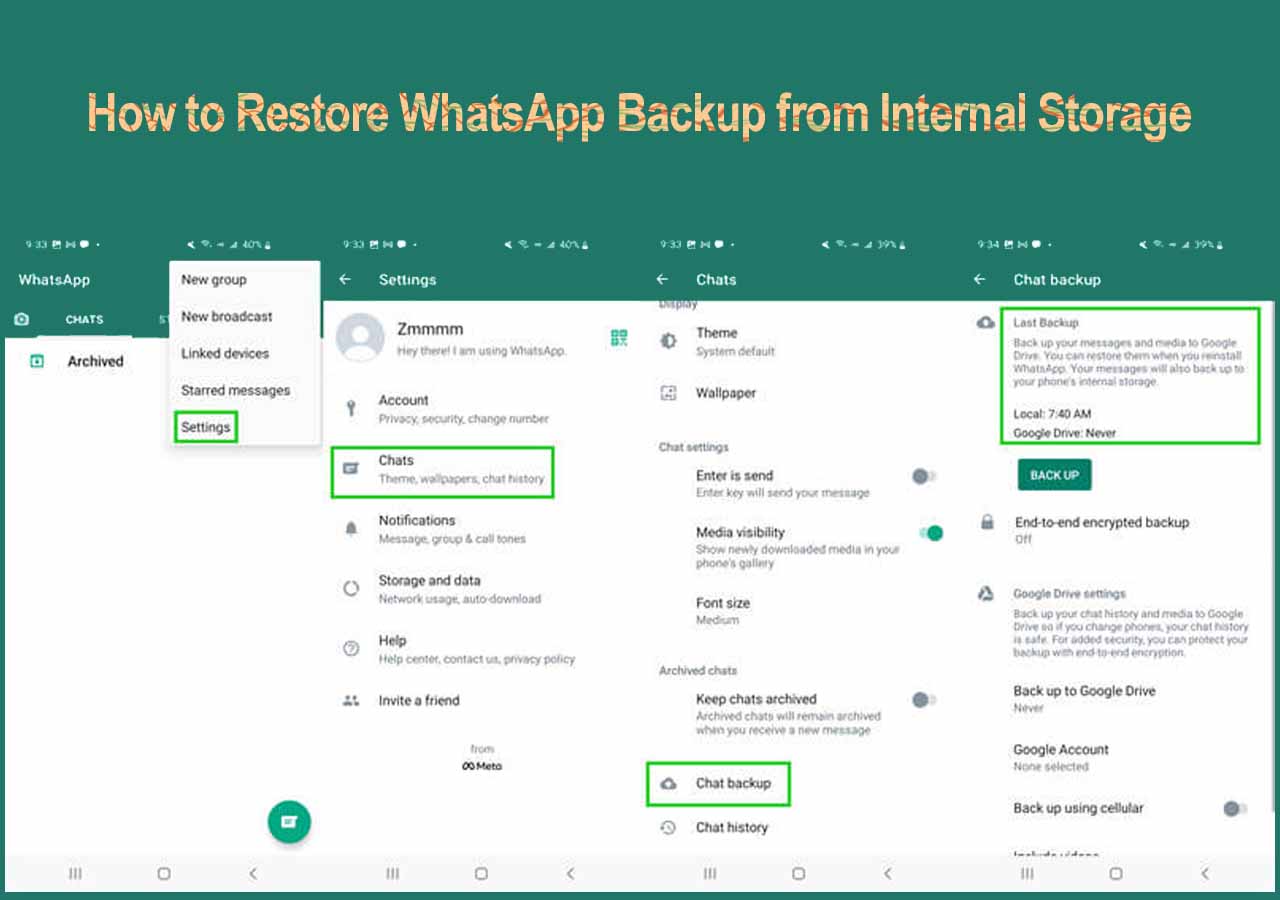Tap the green BACK UP button

click(x=1054, y=475)
